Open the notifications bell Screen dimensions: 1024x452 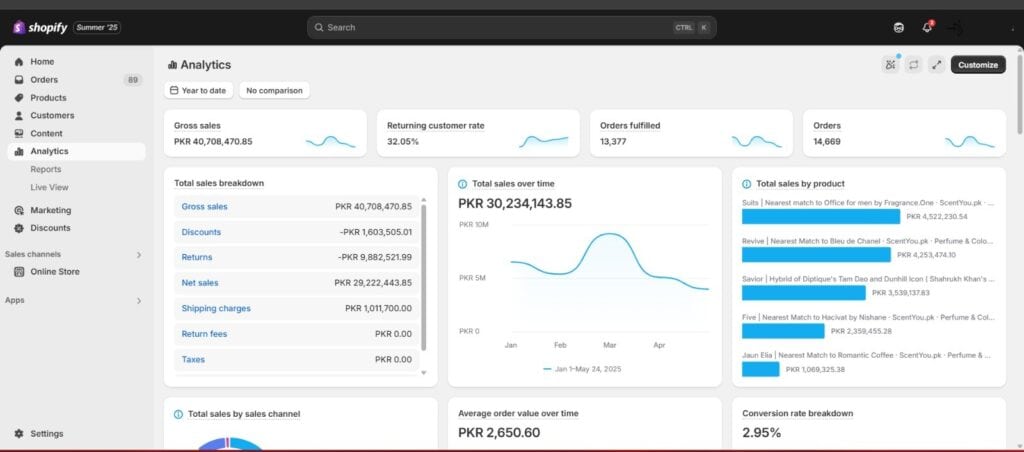click(x=927, y=27)
